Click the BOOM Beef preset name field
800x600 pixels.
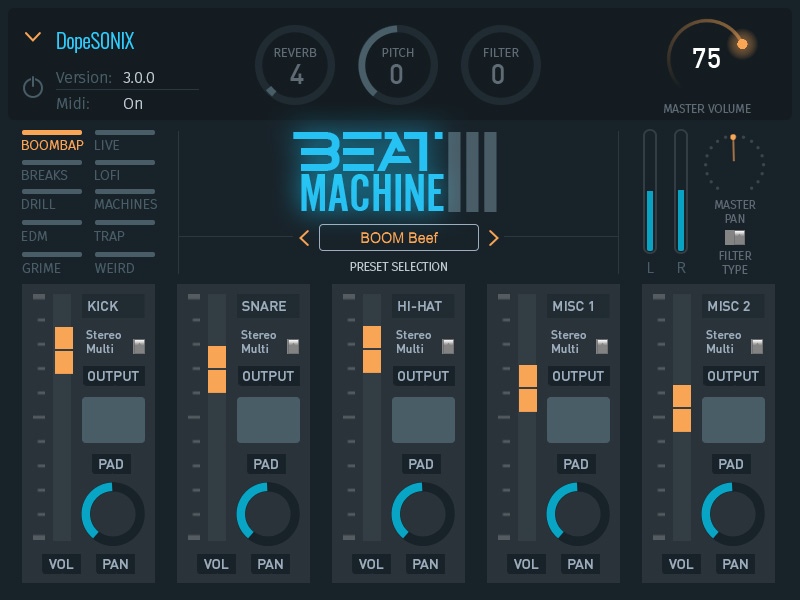(x=398, y=238)
